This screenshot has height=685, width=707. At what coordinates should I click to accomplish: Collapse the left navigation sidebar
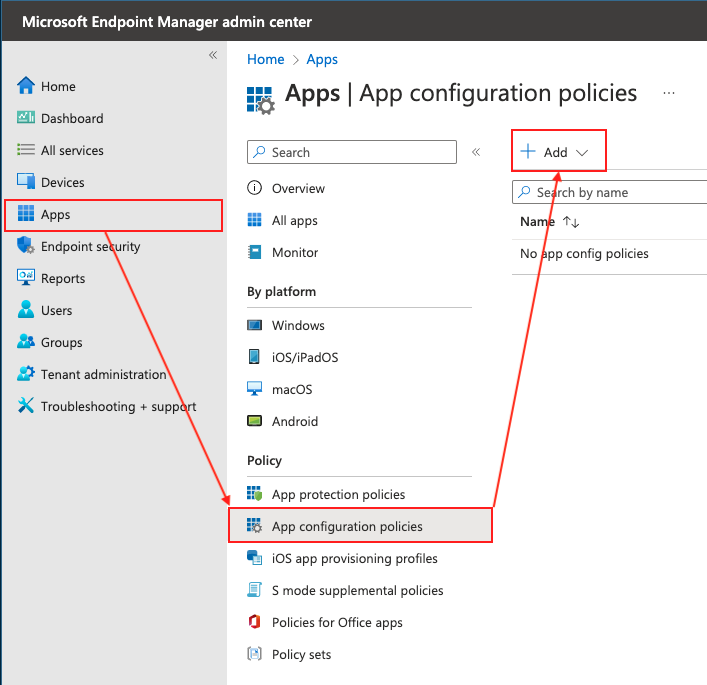click(x=213, y=55)
